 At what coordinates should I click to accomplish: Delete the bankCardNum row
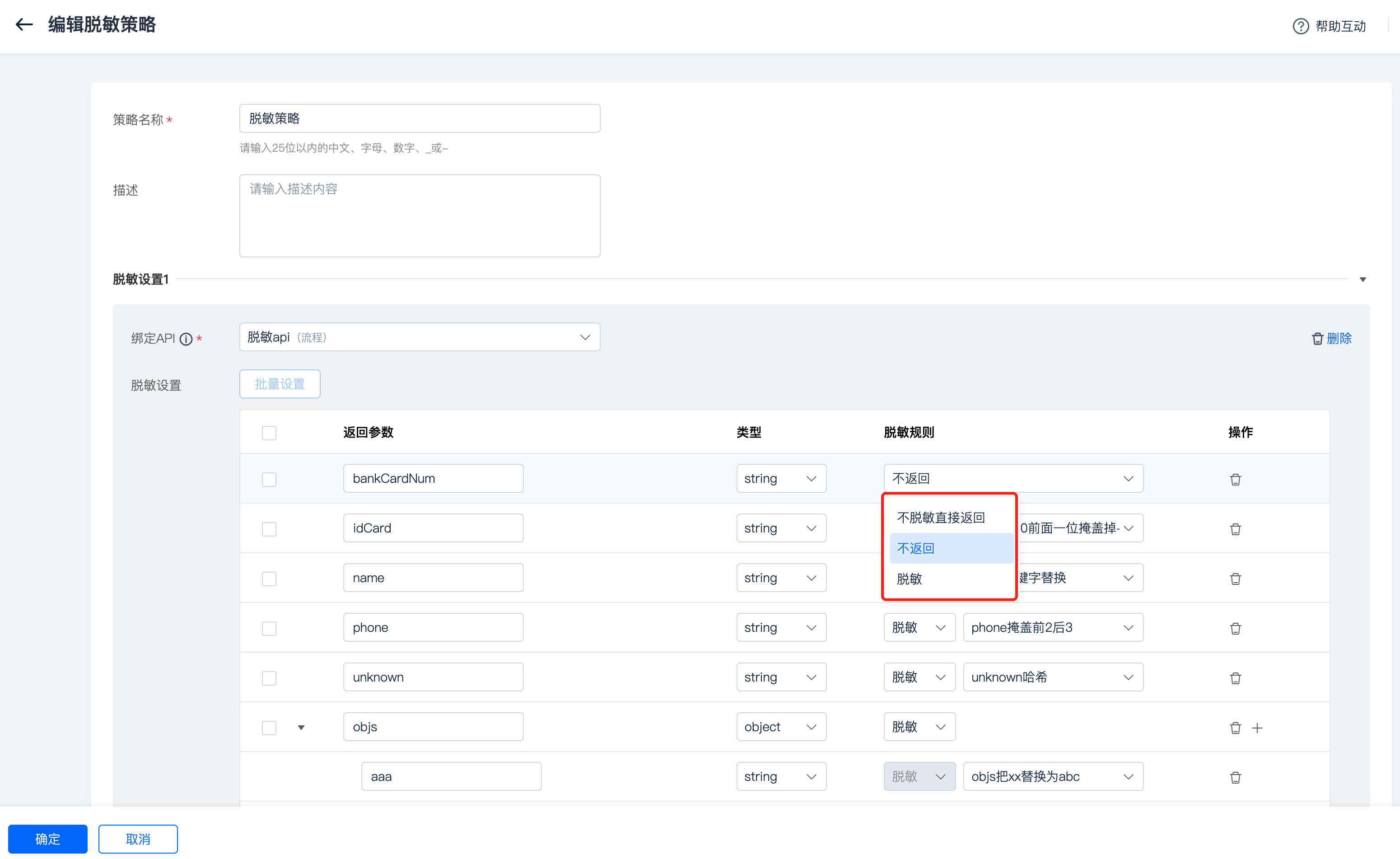click(x=1235, y=479)
